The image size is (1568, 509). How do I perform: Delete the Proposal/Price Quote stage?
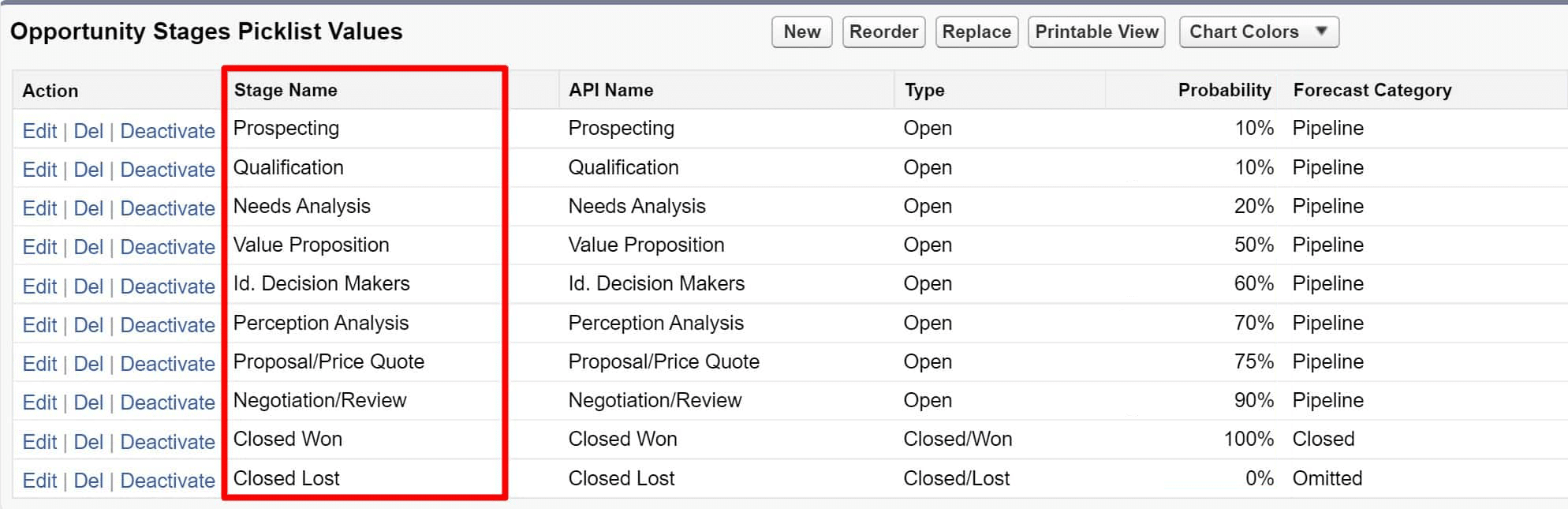click(x=88, y=364)
